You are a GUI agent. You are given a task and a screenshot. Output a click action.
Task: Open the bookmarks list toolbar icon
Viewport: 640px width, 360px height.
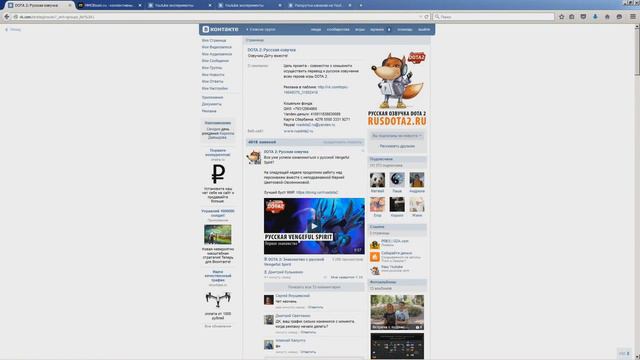coord(572,17)
